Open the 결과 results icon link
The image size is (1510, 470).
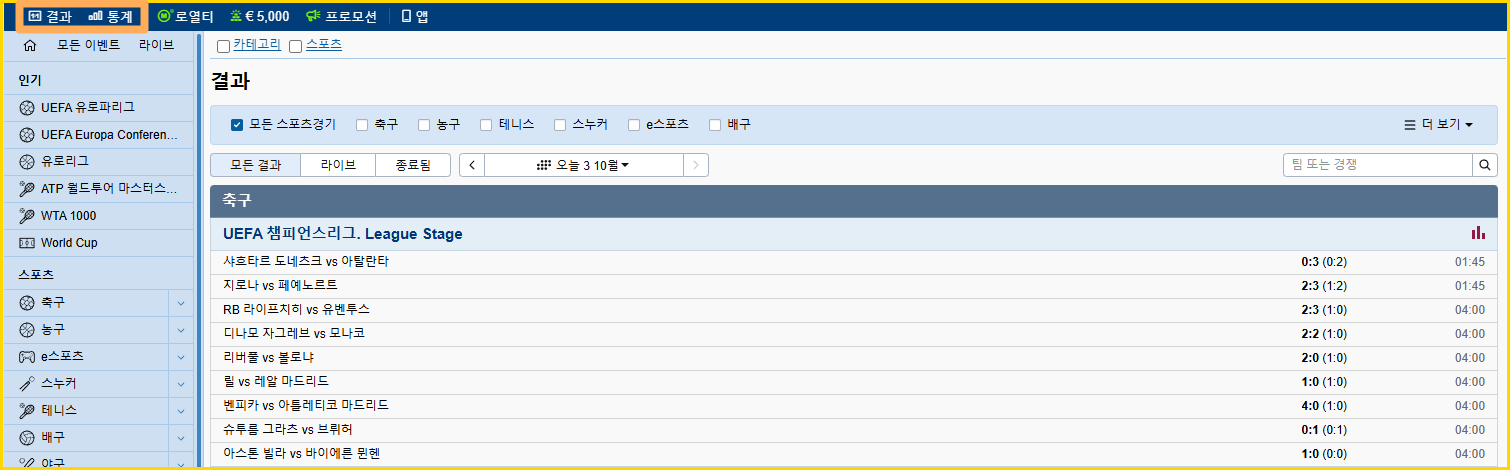pos(35,16)
